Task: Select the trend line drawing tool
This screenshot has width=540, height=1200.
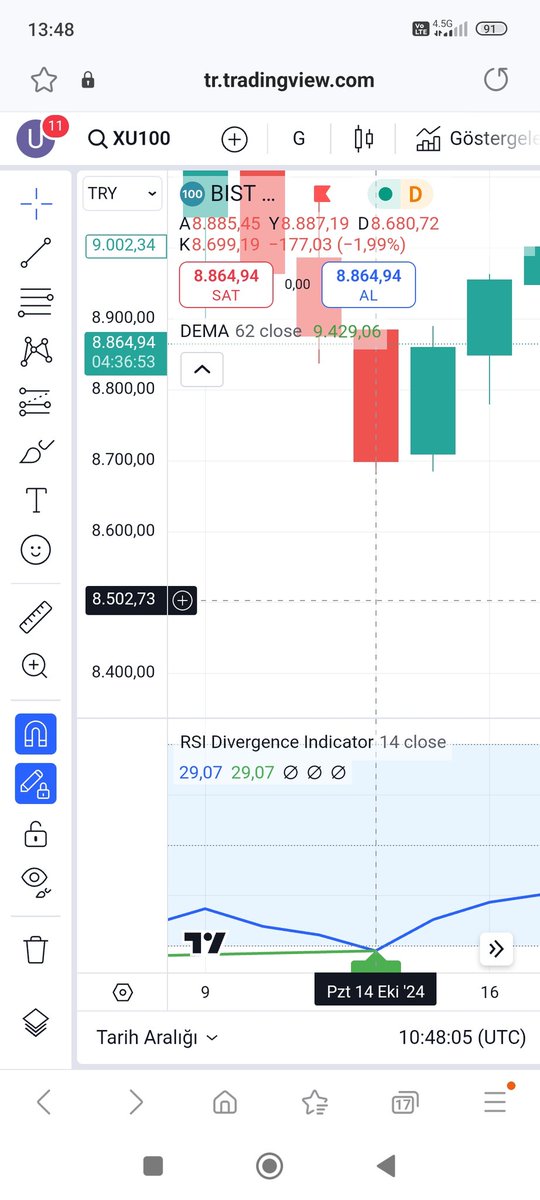Action: pos(36,252)
